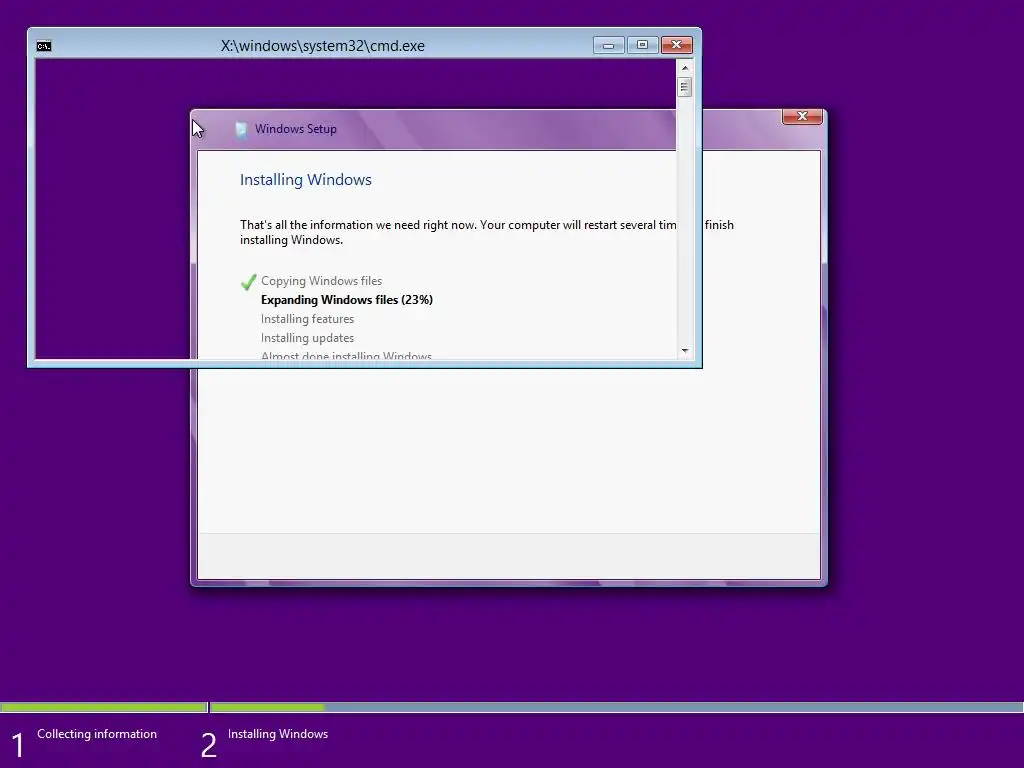Click the Installing Windows stage label at bottom
The height and width of the screenshot is (768, 1024).
coord(278,734)
